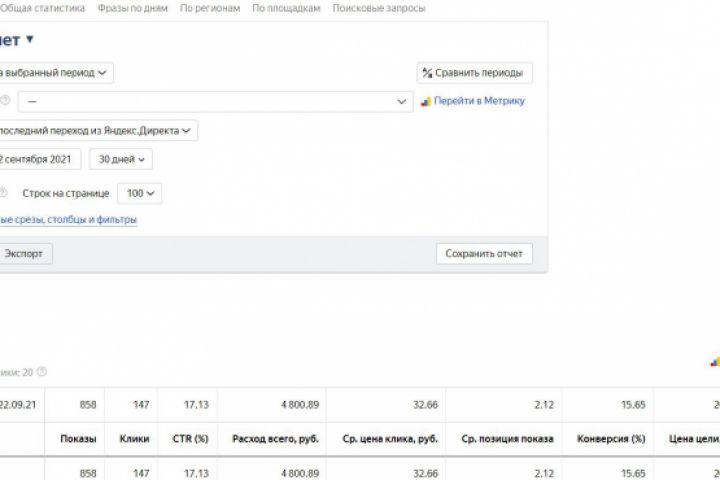Open the срезы, столбцы и фильтры link
This screenshot has height=480, width=720.
pyautogui.click(x=68, y=220)
